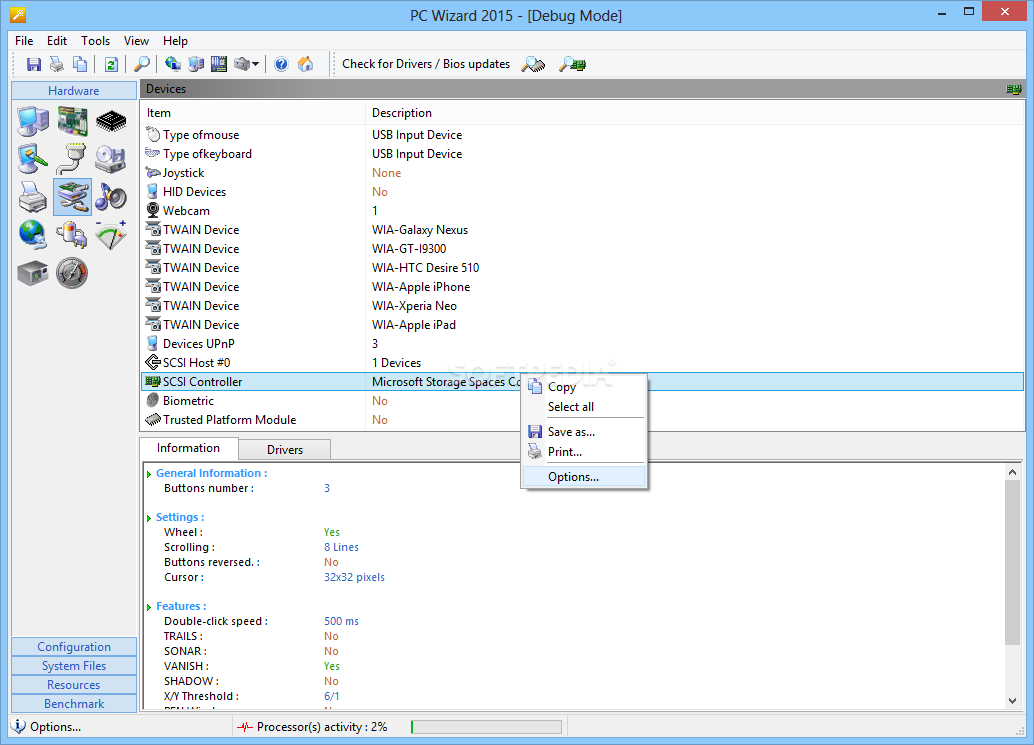This screenshot has height=745, width=1034.
Task: Open the System Summary computer icon
Action: [33, 122]
